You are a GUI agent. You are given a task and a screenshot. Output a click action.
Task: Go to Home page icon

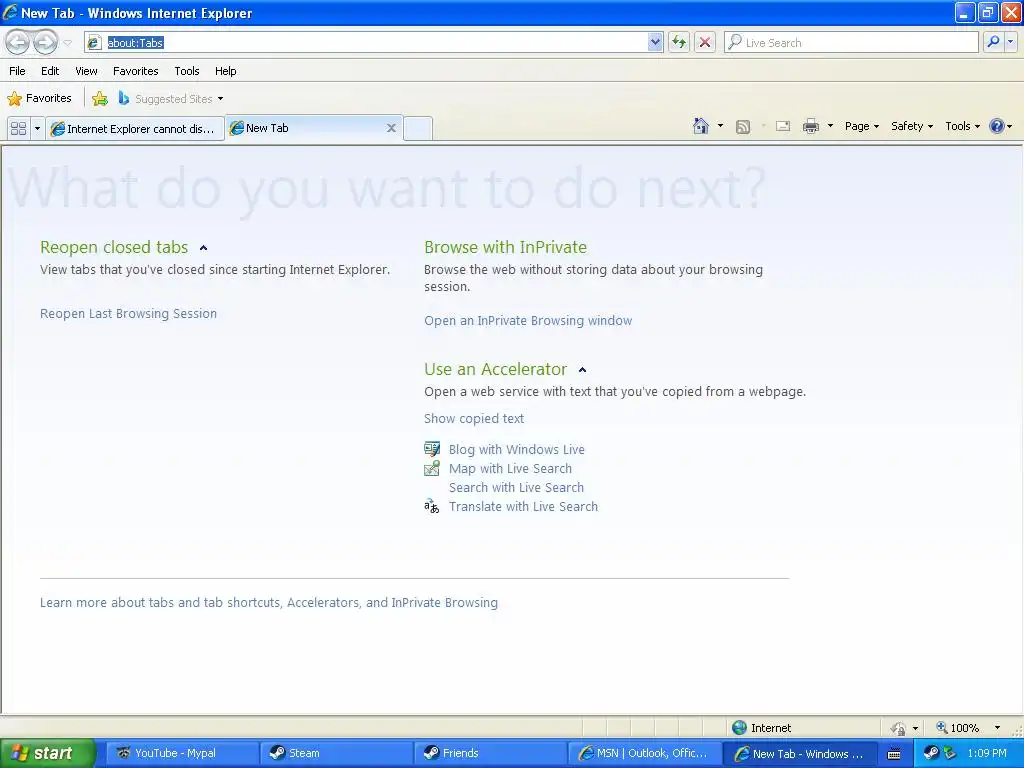[x=701, y=126]
